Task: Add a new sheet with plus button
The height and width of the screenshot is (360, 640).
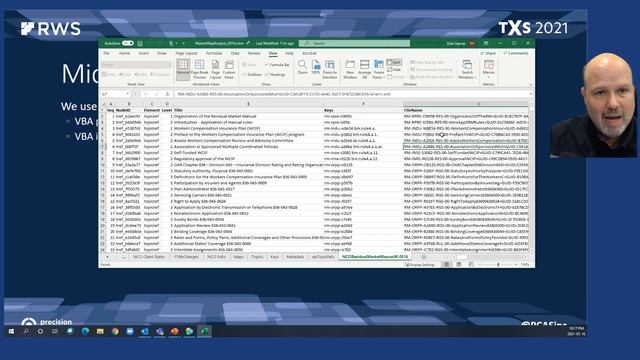Action: pyautogui.click(x=424, y=257)
